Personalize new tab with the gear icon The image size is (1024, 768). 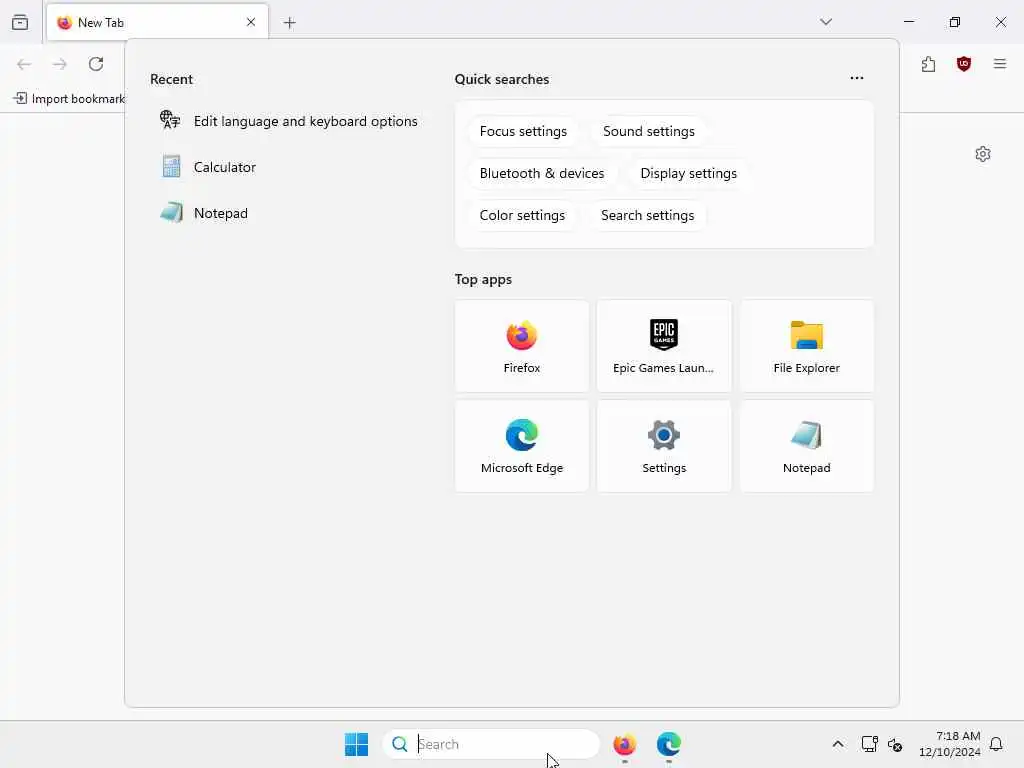983,154
